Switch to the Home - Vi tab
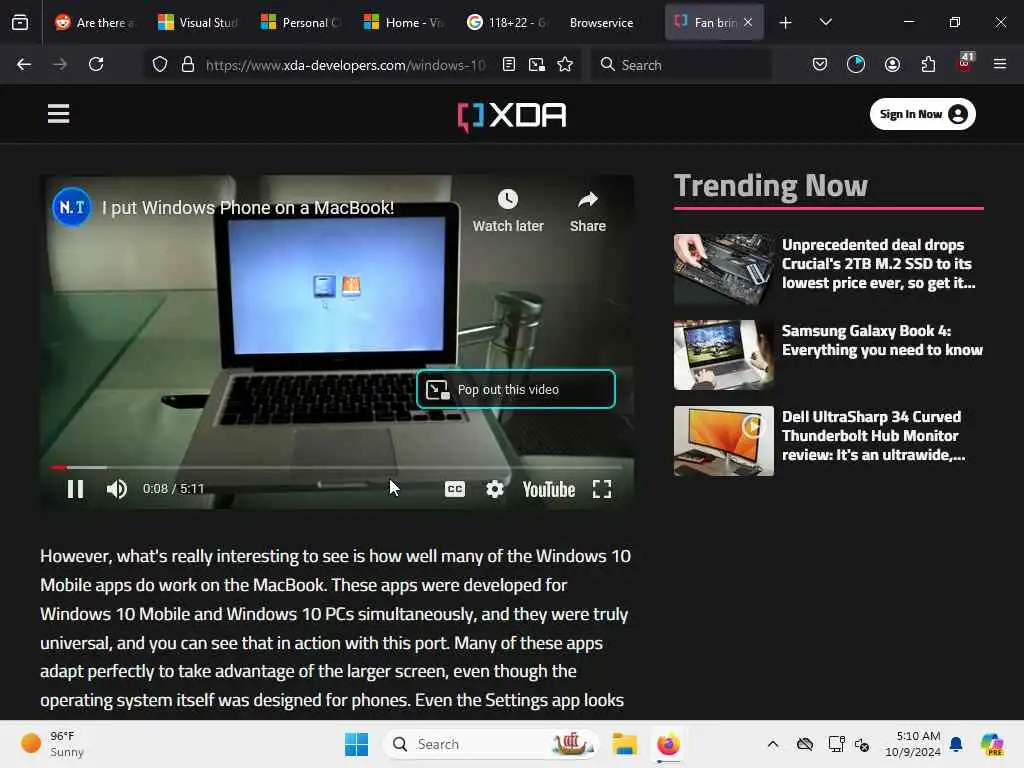1024x768 pixels. point(404,22)
